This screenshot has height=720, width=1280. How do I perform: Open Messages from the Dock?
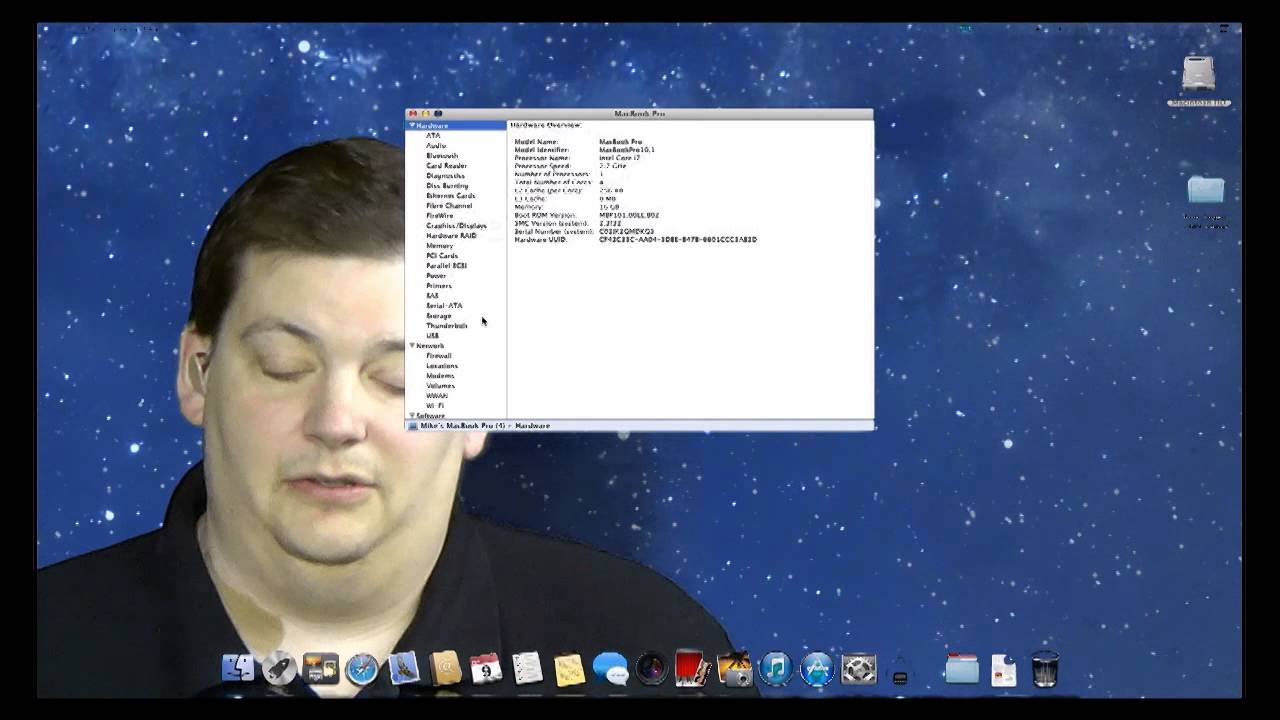612,667
